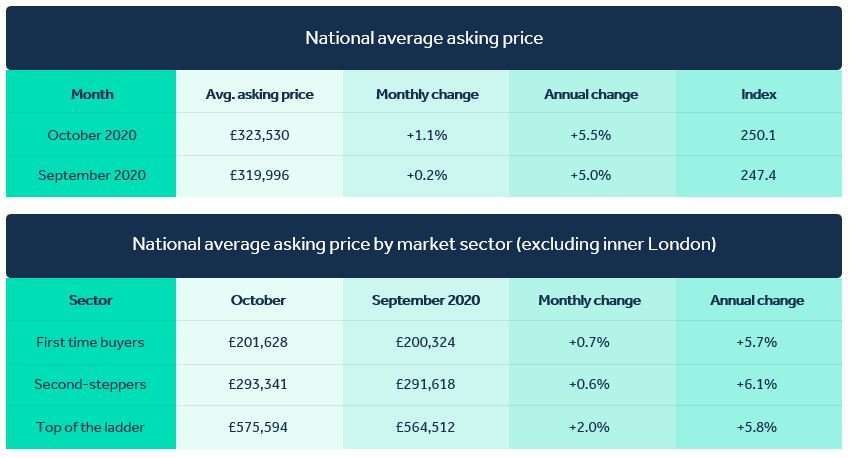
Task: Click the +2.0% monthly change cell
Action: (x=589, y=427)
